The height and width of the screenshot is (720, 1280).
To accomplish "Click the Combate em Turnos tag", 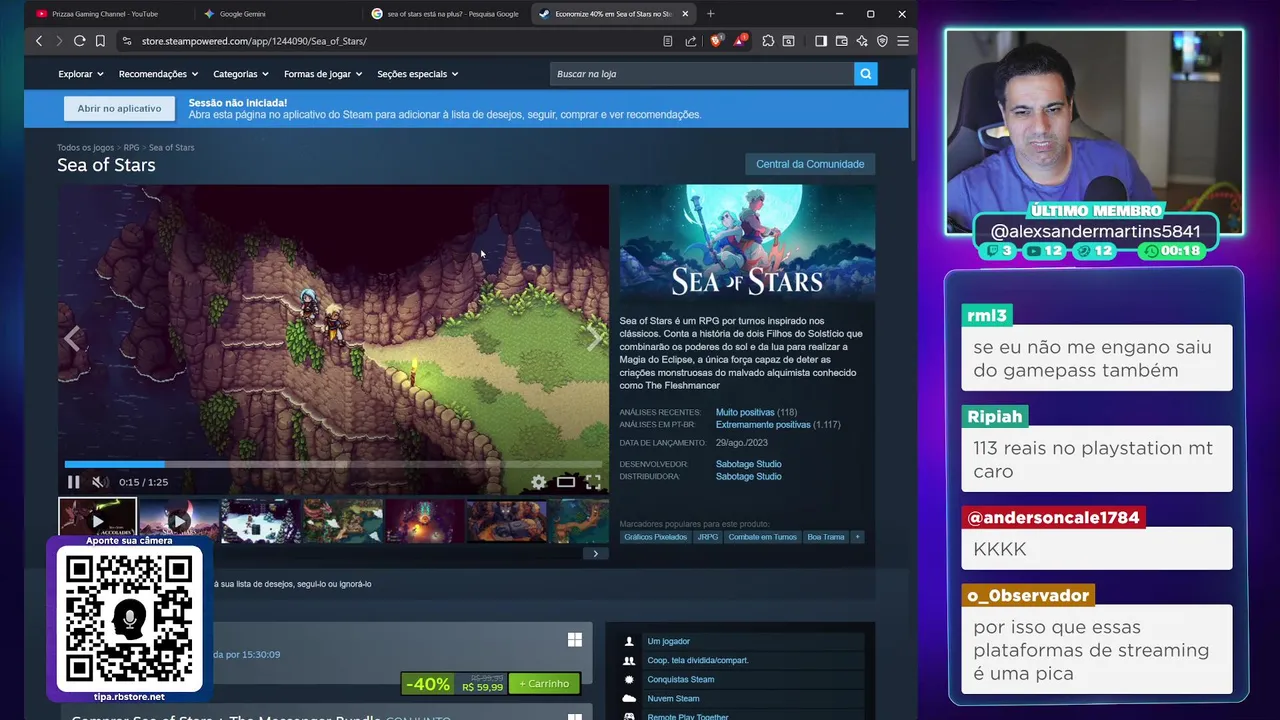I will [762, 537].
